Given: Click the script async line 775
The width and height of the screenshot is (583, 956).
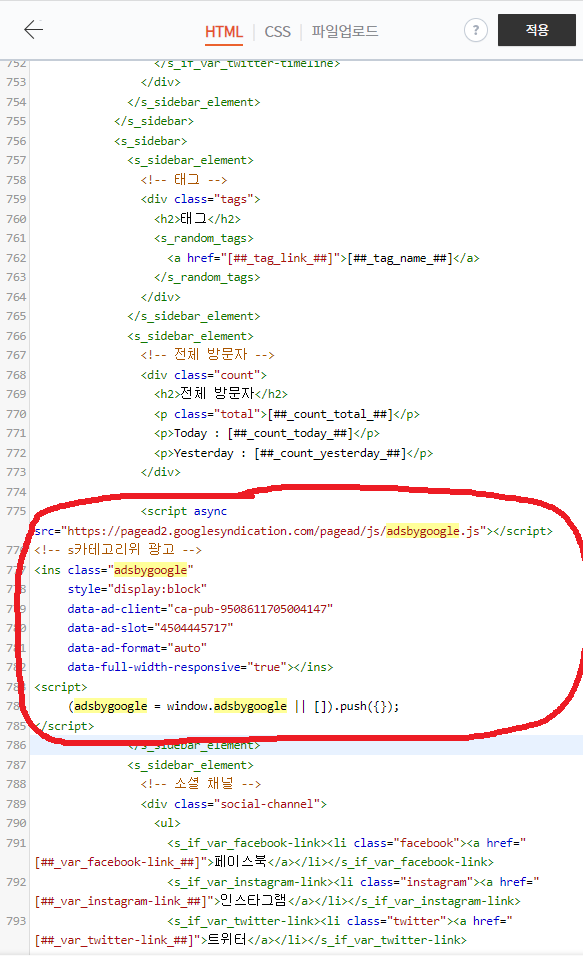Looking at the screenshot, I should click(x=184, y=512).
